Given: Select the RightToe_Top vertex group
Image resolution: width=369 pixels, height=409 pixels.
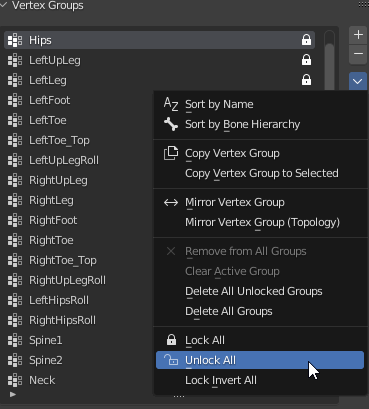Looking at the screenshot, I should tap(79, 260).
